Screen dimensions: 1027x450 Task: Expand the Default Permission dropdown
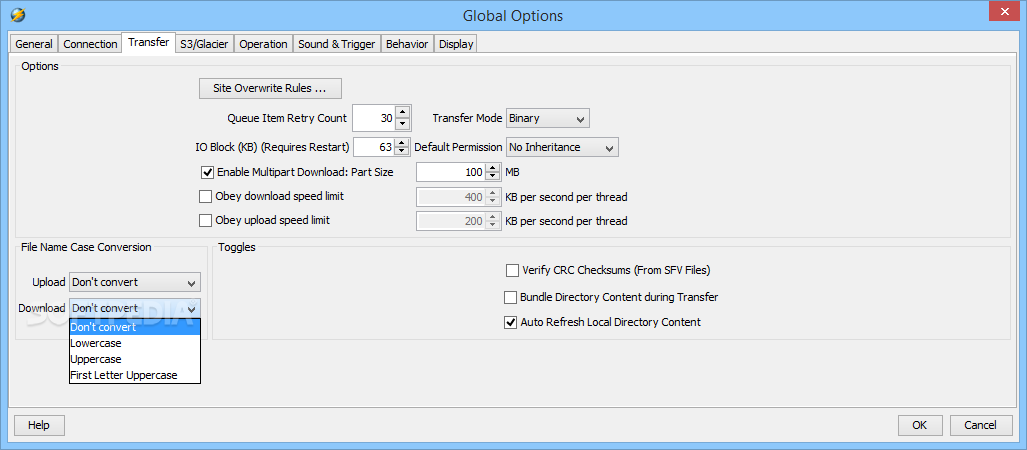coord(562,147)
